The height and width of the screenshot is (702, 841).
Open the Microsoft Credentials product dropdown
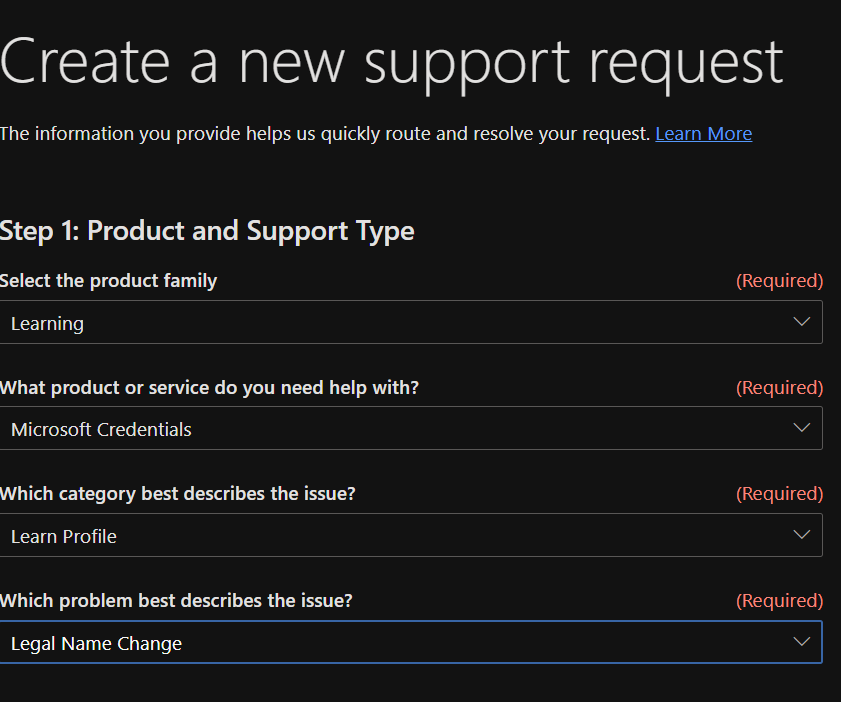400,429
